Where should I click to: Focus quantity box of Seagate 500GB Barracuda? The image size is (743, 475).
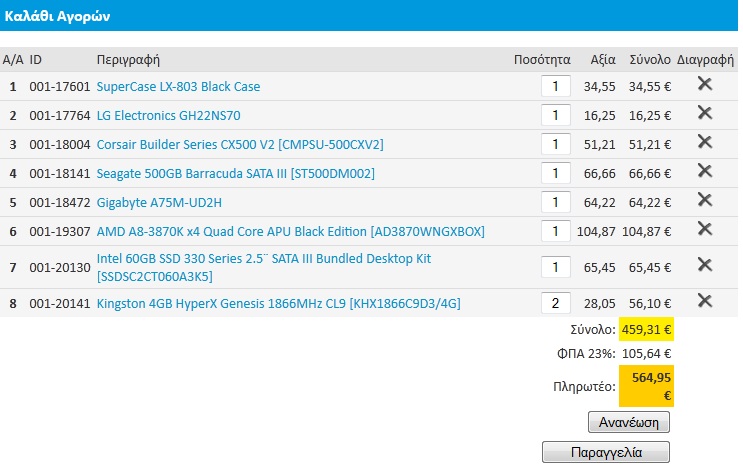tap(555, 174)
